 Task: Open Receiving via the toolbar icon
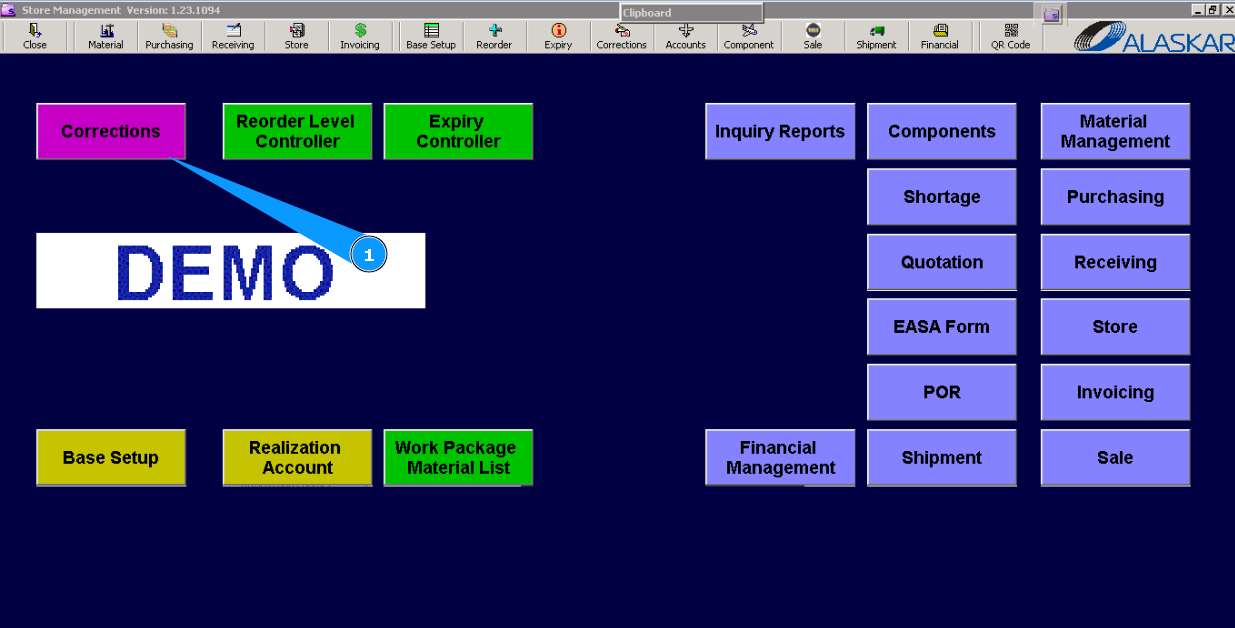tap(233, 37)
